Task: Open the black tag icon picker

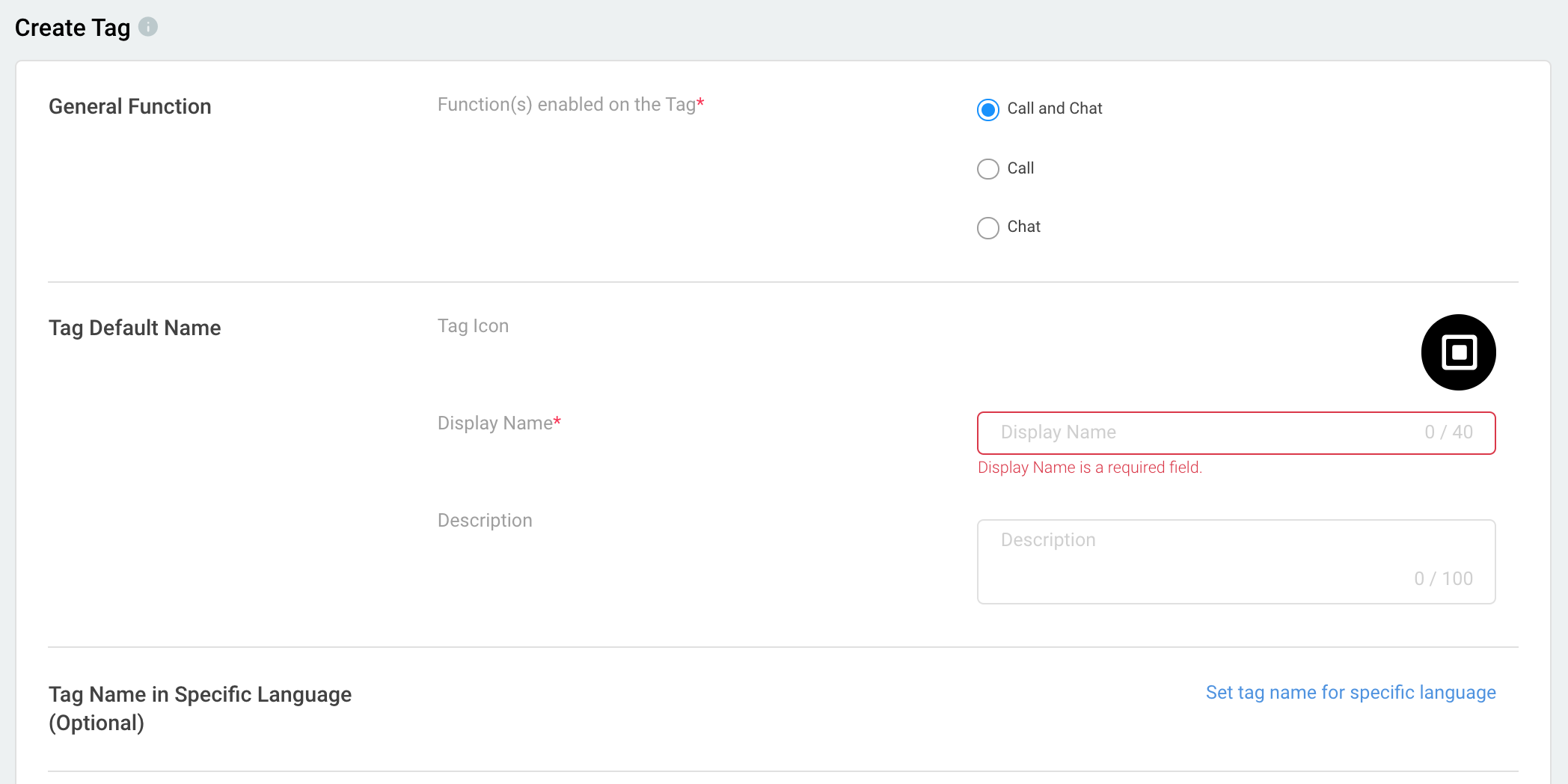Action: click(1458, 352)
